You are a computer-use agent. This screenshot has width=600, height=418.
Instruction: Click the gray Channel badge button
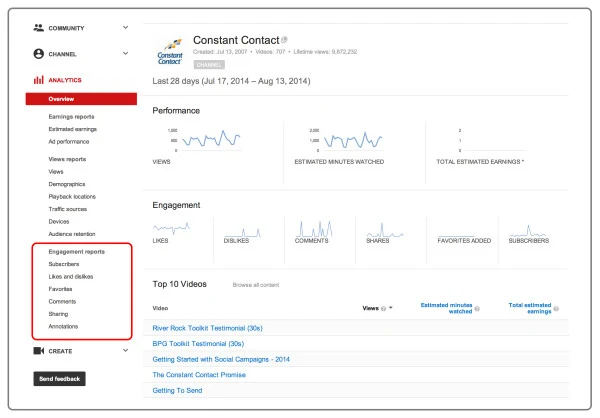pos(209,65)
